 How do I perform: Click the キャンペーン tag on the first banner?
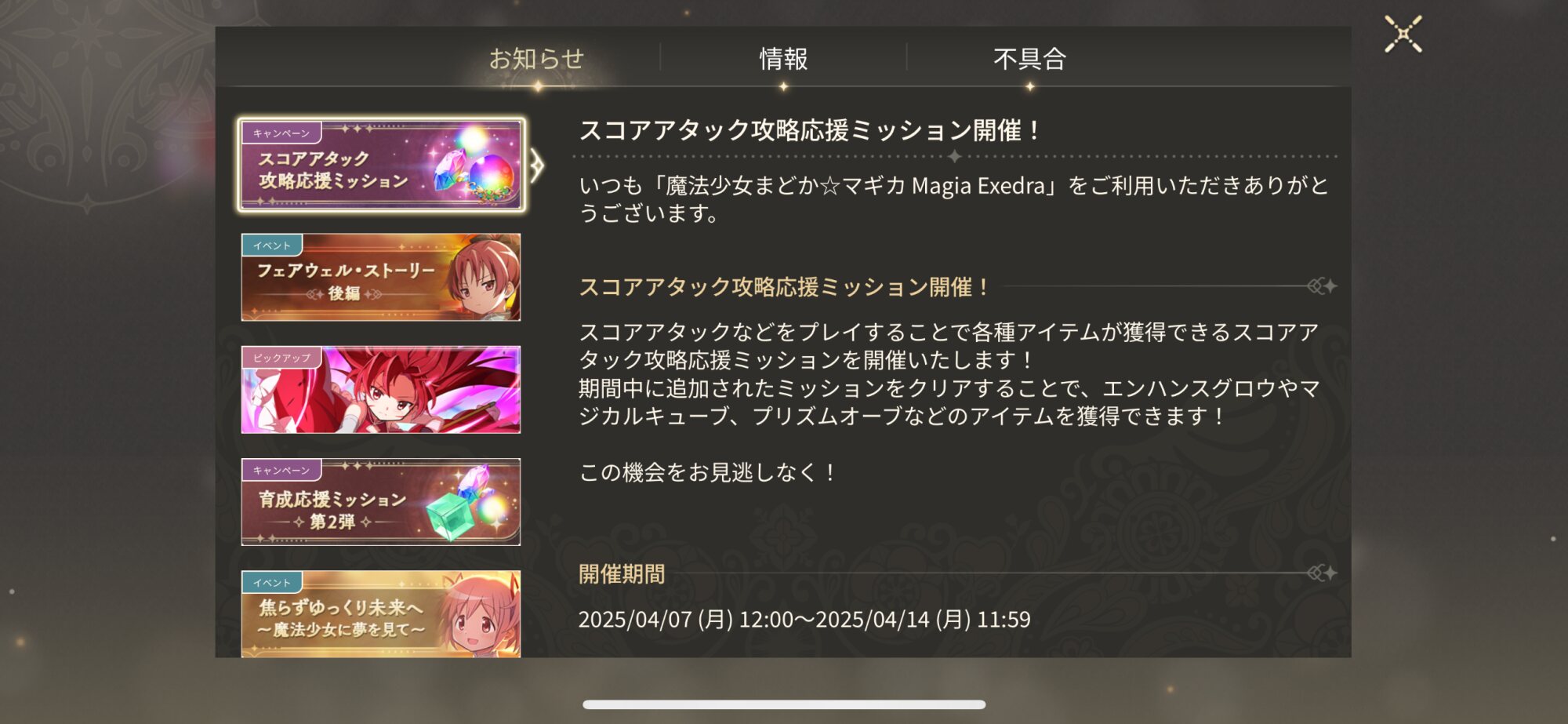[x=281, y=133]
